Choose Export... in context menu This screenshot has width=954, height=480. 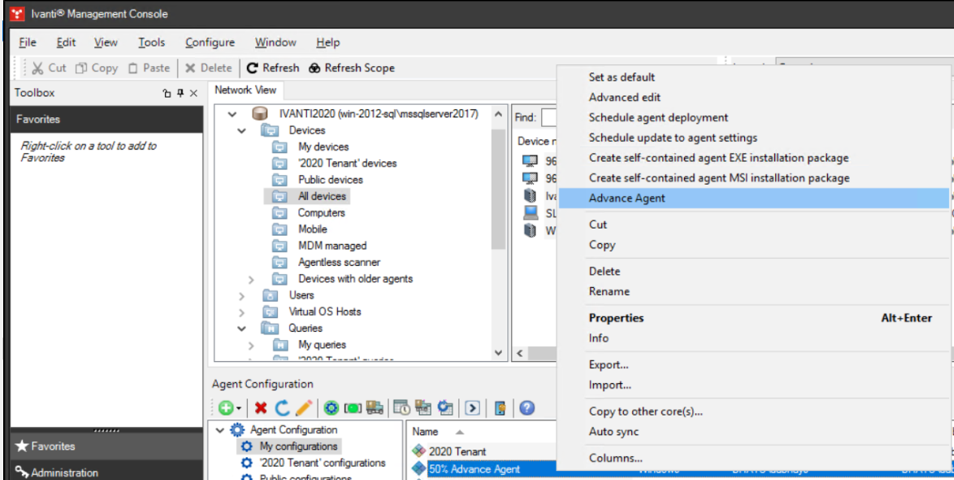[754, 365]
